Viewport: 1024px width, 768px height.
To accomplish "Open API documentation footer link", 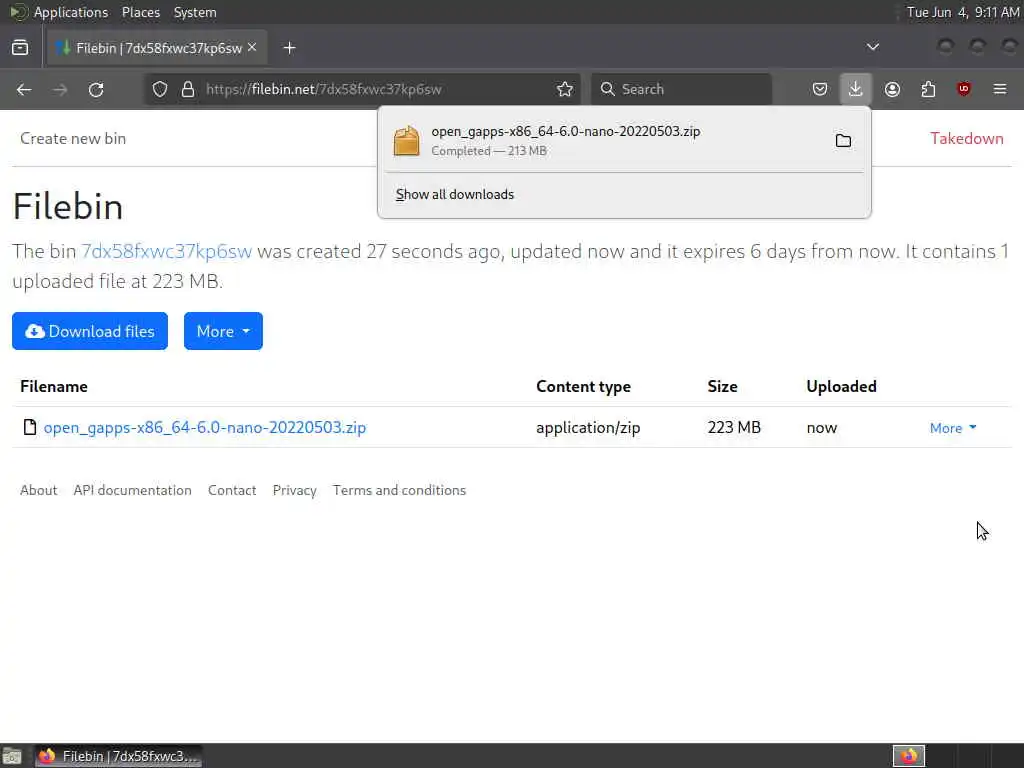I will click(x=133, y=490).
